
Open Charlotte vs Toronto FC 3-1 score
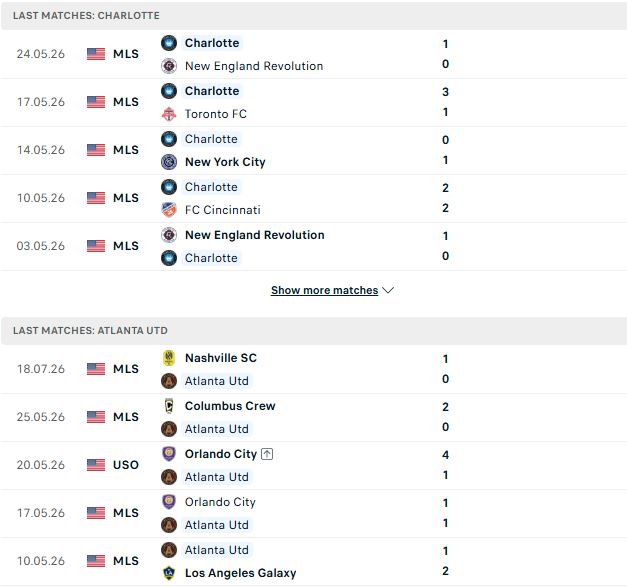(445, 102)
